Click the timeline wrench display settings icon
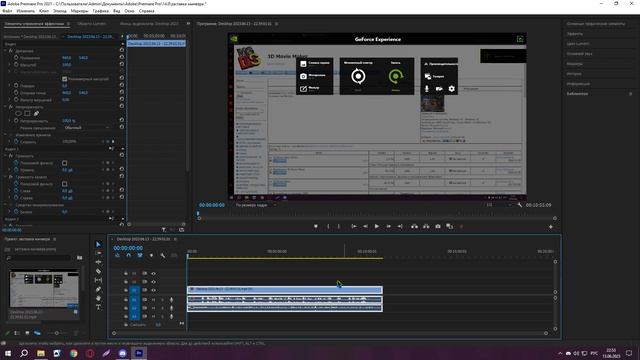Screen dimensions: 640x360 pos(163,256)
